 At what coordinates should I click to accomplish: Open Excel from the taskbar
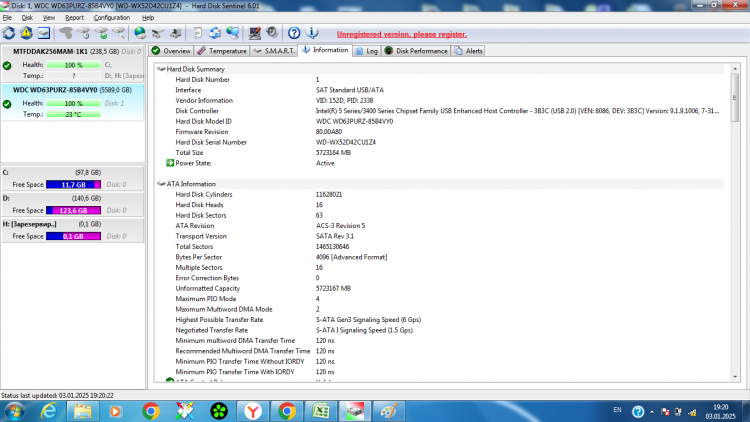pos(321,411)
